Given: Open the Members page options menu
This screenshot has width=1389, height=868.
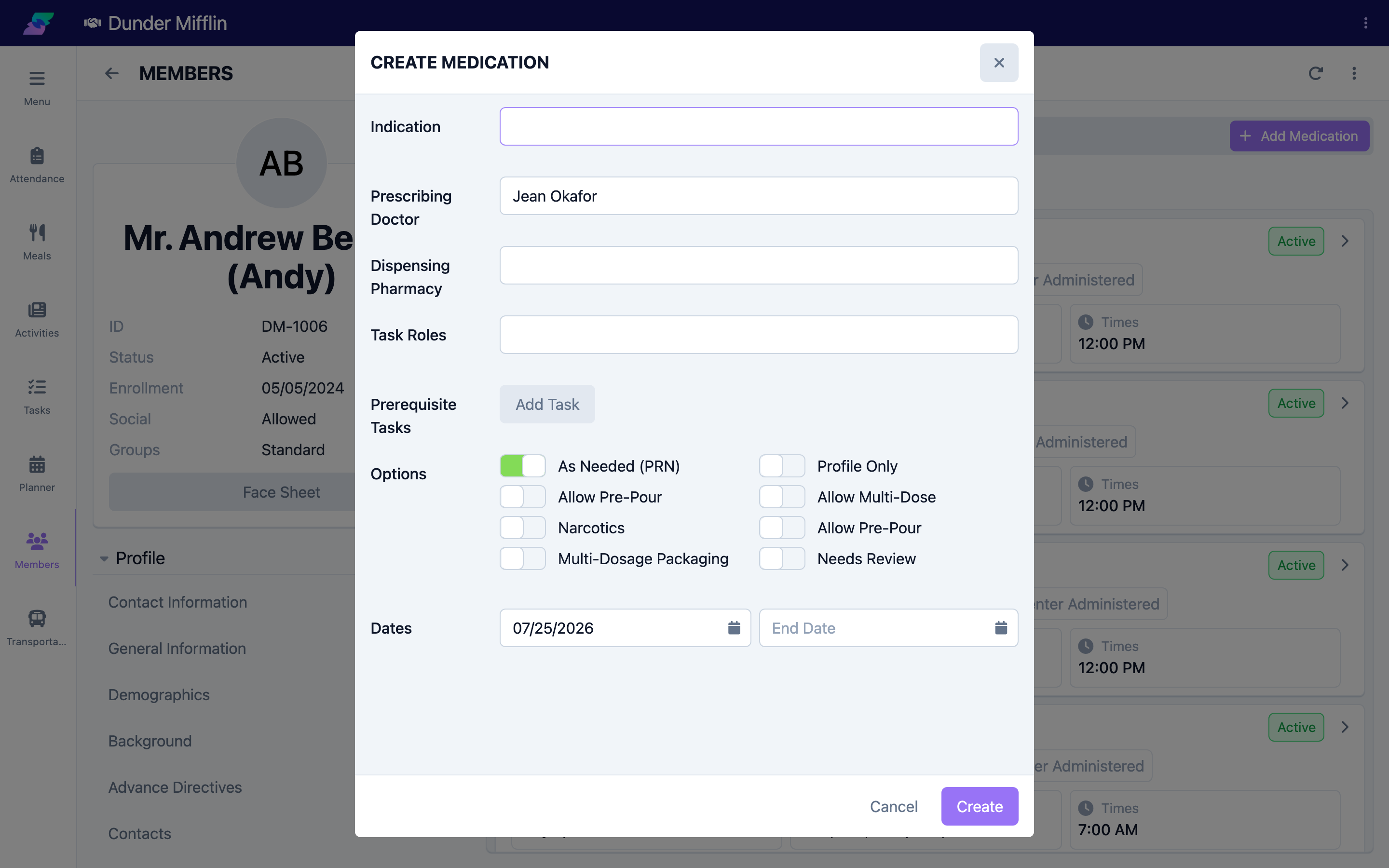Looking at the screenshot, I should pos(1354,73).
